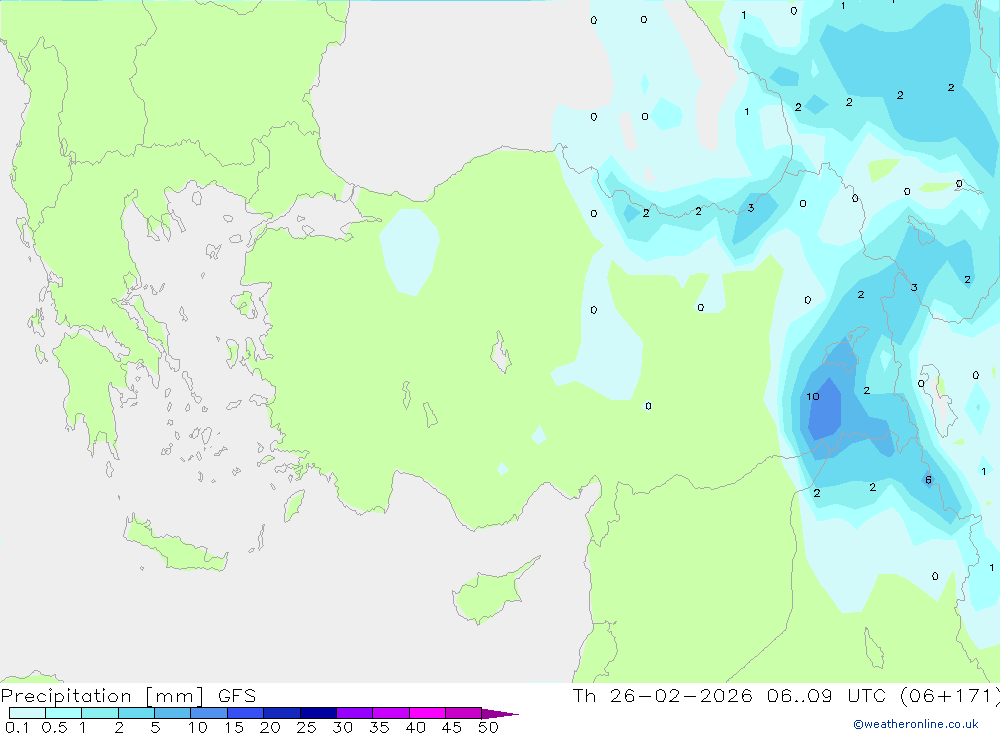Select the 35–40 mm legend swatch
The image size is (1000, 733).
tap(391, 713)
